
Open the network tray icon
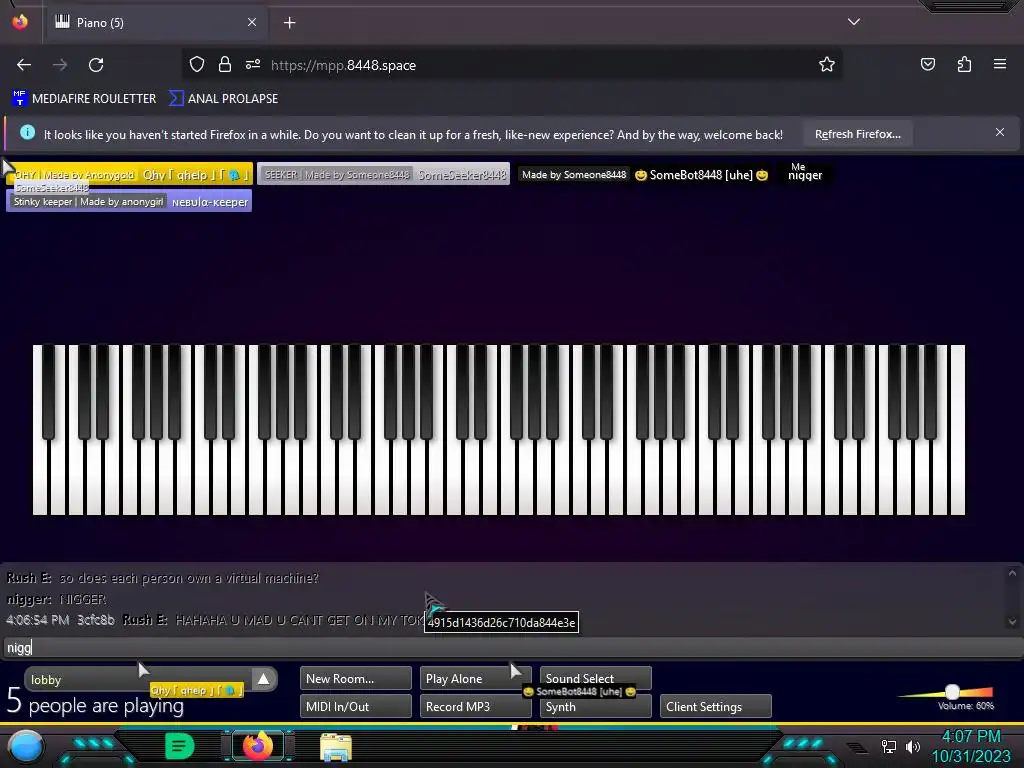coord(889,746)
